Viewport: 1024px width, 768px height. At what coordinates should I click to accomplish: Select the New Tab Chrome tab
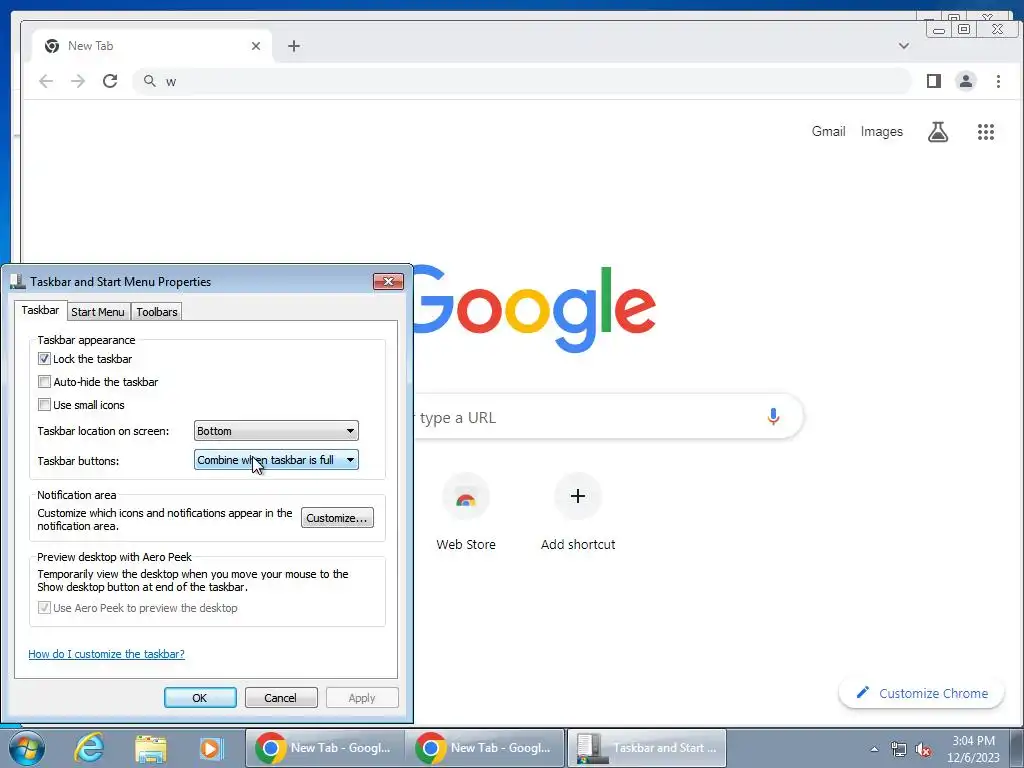[x=152, y=46]
